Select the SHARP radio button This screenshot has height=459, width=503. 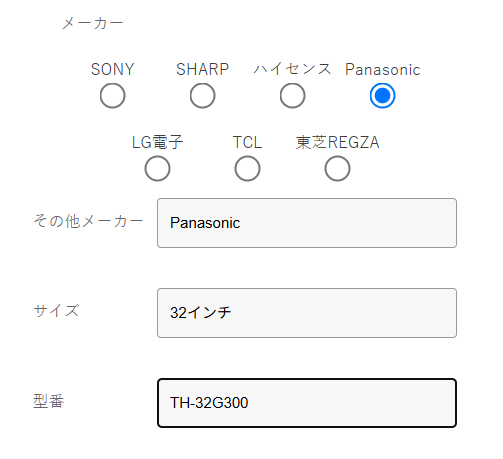click(x=203, y=96)
